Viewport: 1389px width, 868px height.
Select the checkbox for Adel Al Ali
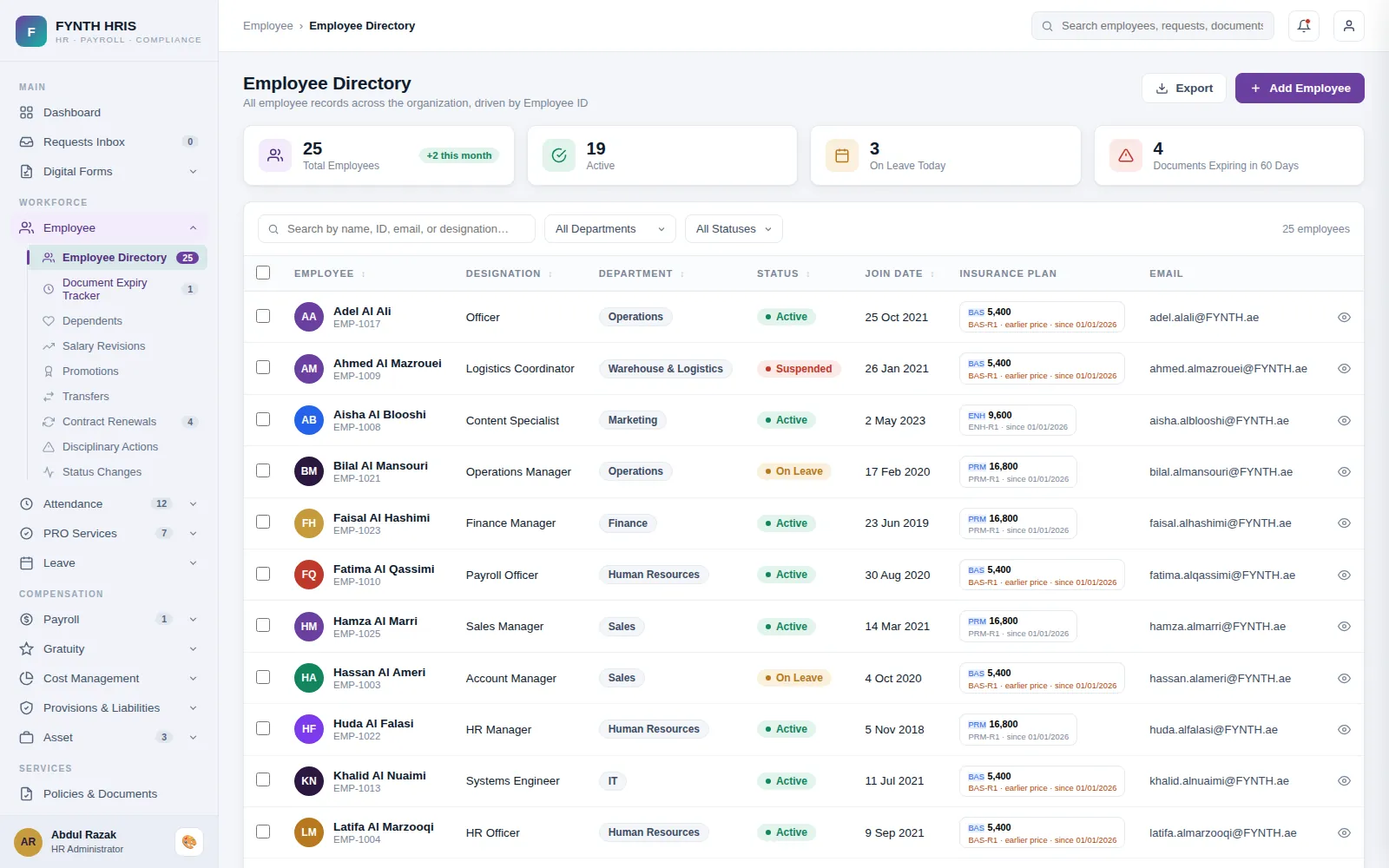pos(263,316)
